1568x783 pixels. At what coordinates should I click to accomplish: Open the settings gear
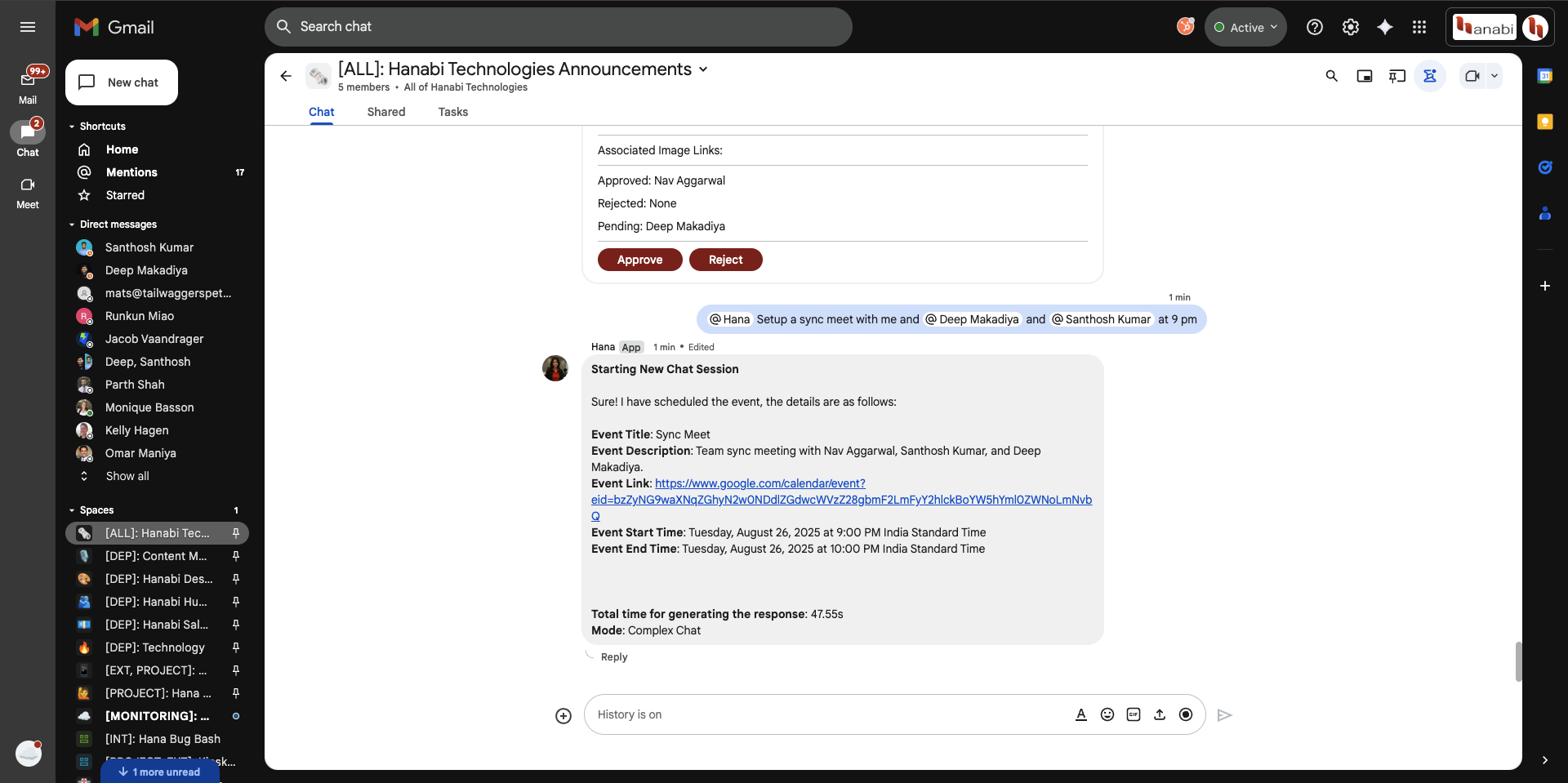(x=1351, y=27)
